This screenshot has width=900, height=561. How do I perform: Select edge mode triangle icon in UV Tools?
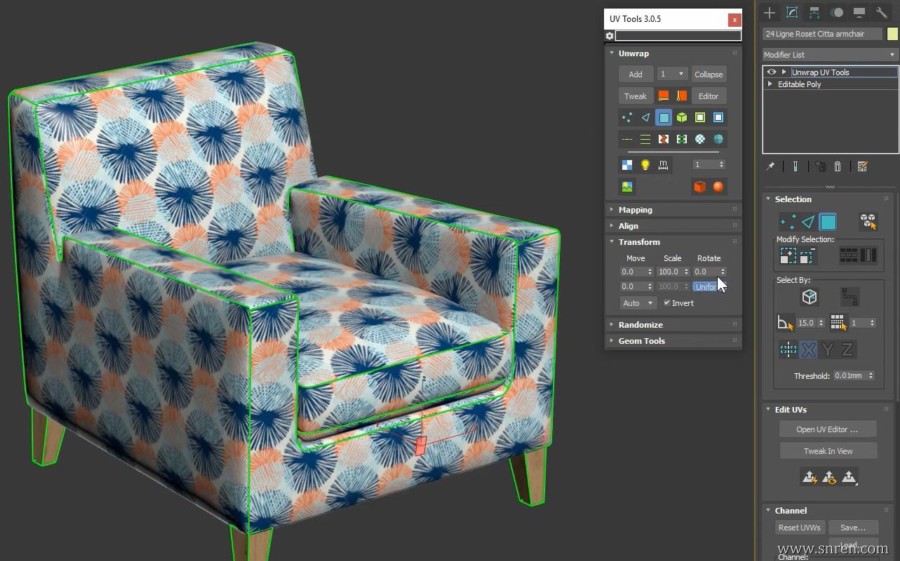(645, 118)
